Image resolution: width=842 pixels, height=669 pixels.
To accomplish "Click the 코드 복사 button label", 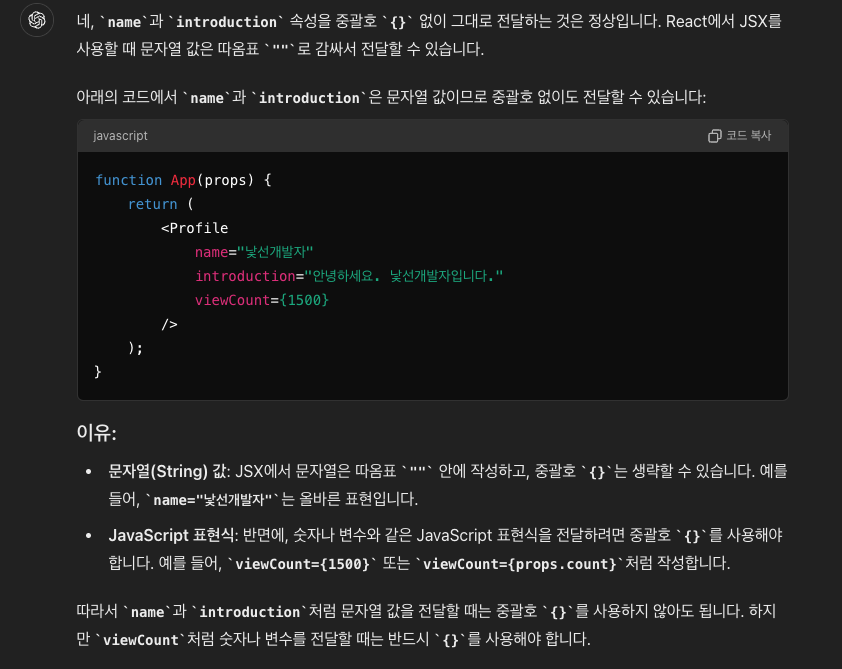I will pos(749,135).
